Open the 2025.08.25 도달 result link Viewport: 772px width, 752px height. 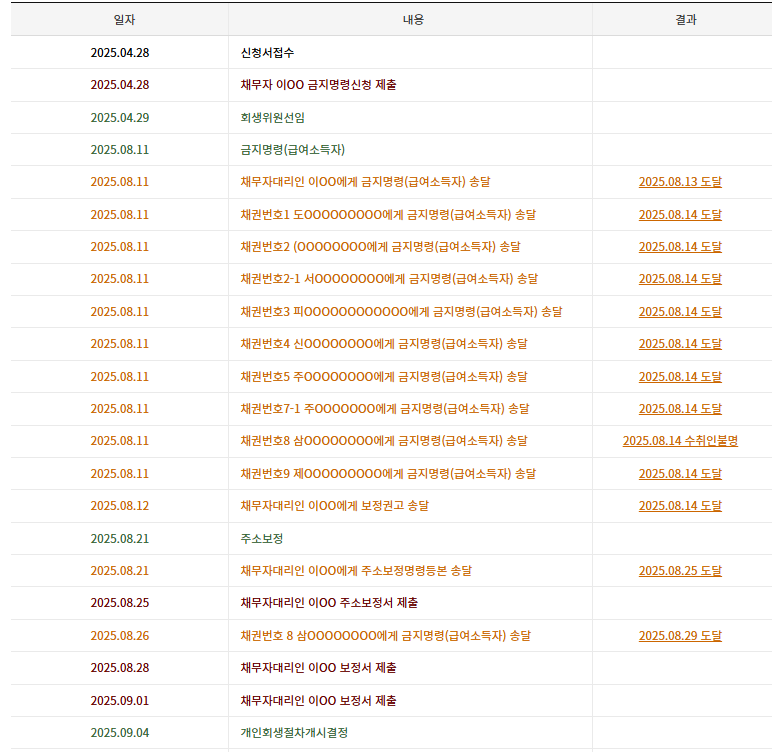click(x=680, y=571)
